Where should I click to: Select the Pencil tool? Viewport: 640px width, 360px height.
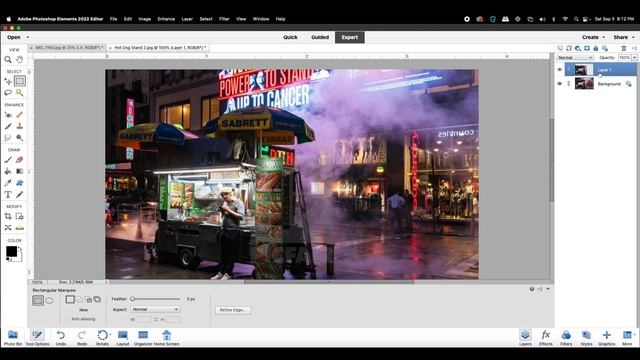[x=20, y=195]
